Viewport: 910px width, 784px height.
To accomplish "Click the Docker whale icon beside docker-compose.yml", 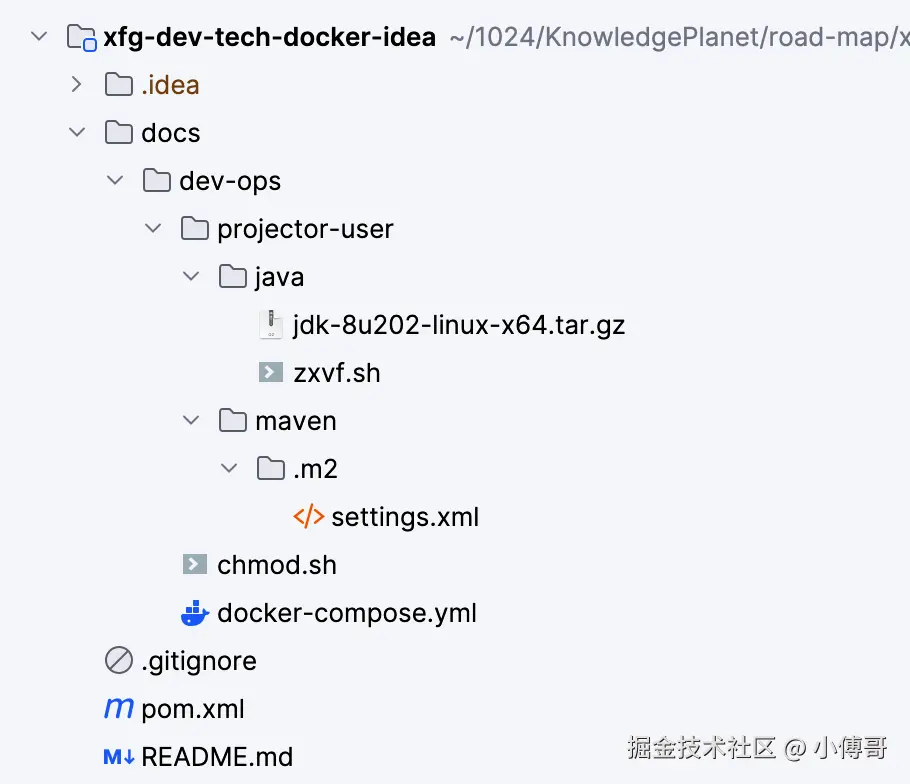I will [195, 613].
